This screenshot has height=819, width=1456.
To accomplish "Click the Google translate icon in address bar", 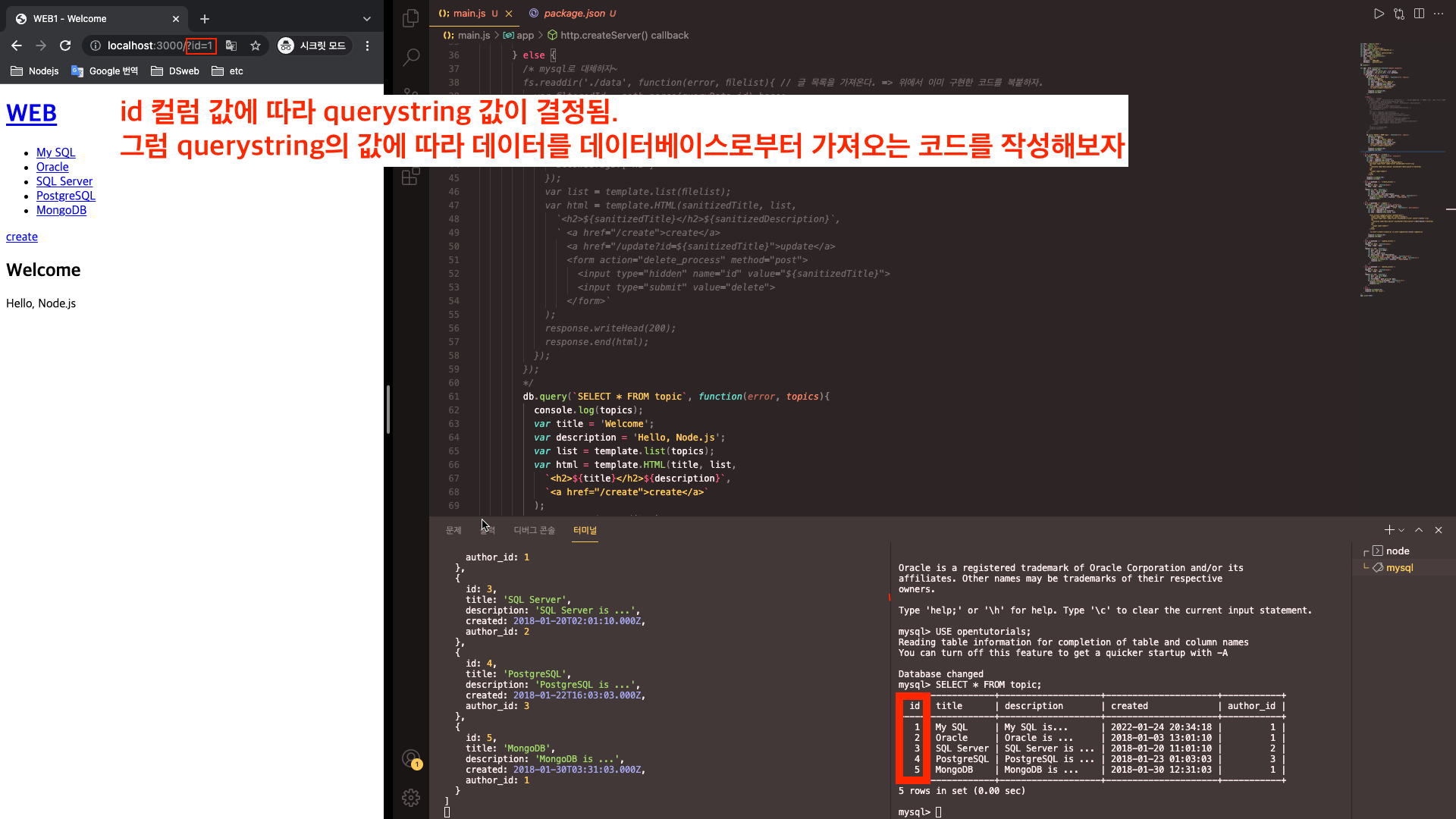I will click(231, 45).
